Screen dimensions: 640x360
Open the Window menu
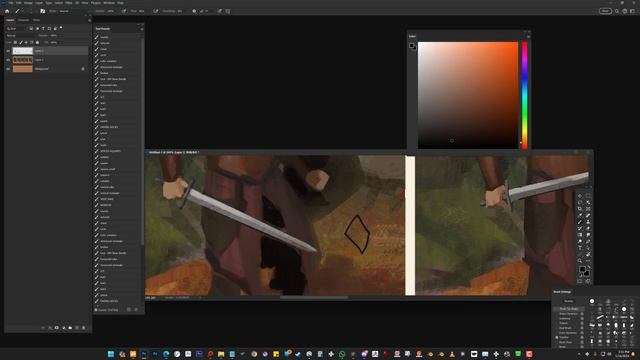(109, 3)
